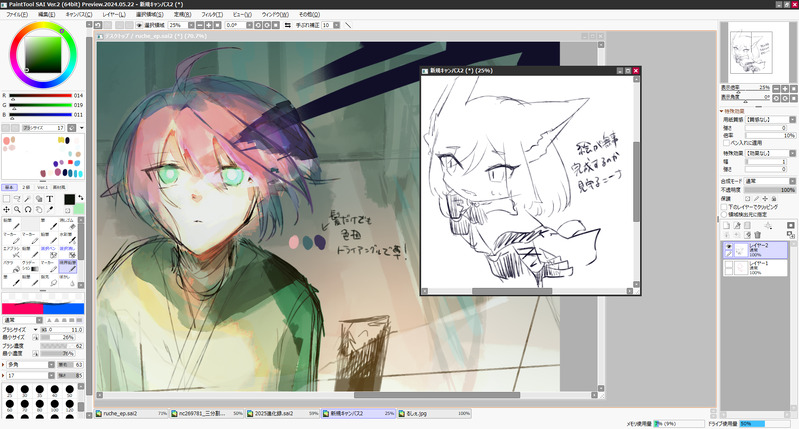Click the zoom in plus button in toolbar
The width and height of the screenshot is (799, 429).
(208, 25)
